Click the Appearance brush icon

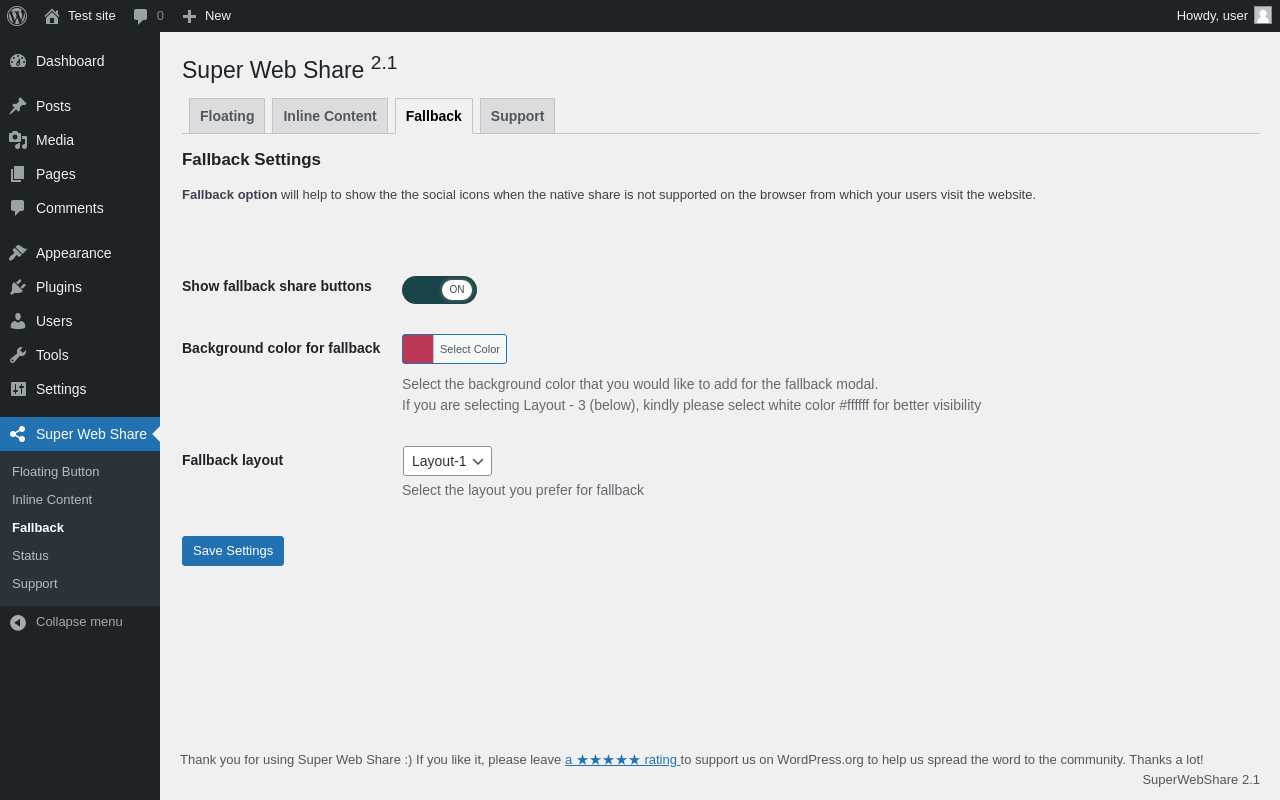[x=18, y=253]
